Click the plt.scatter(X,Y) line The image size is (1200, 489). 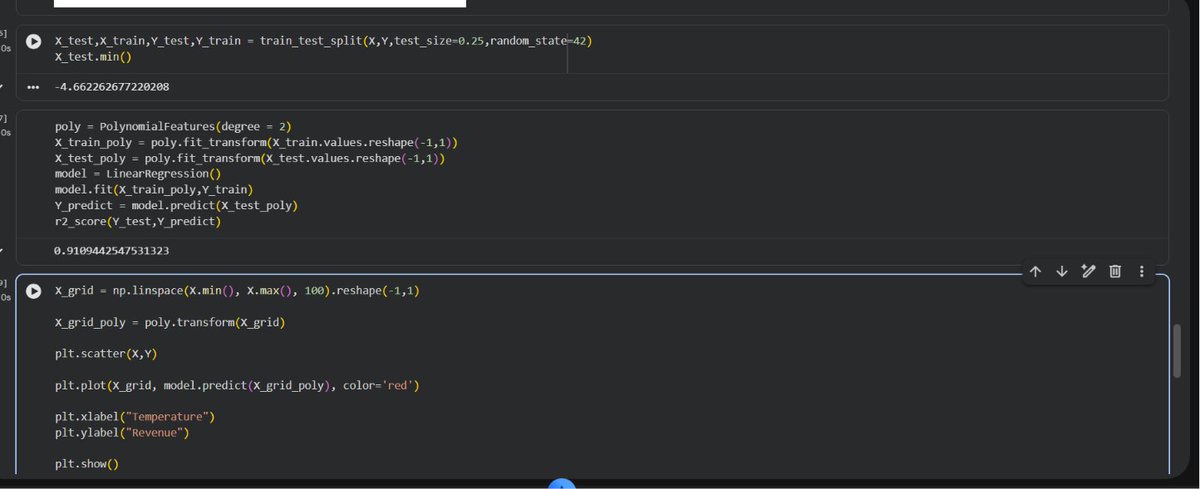coord(106,354)
